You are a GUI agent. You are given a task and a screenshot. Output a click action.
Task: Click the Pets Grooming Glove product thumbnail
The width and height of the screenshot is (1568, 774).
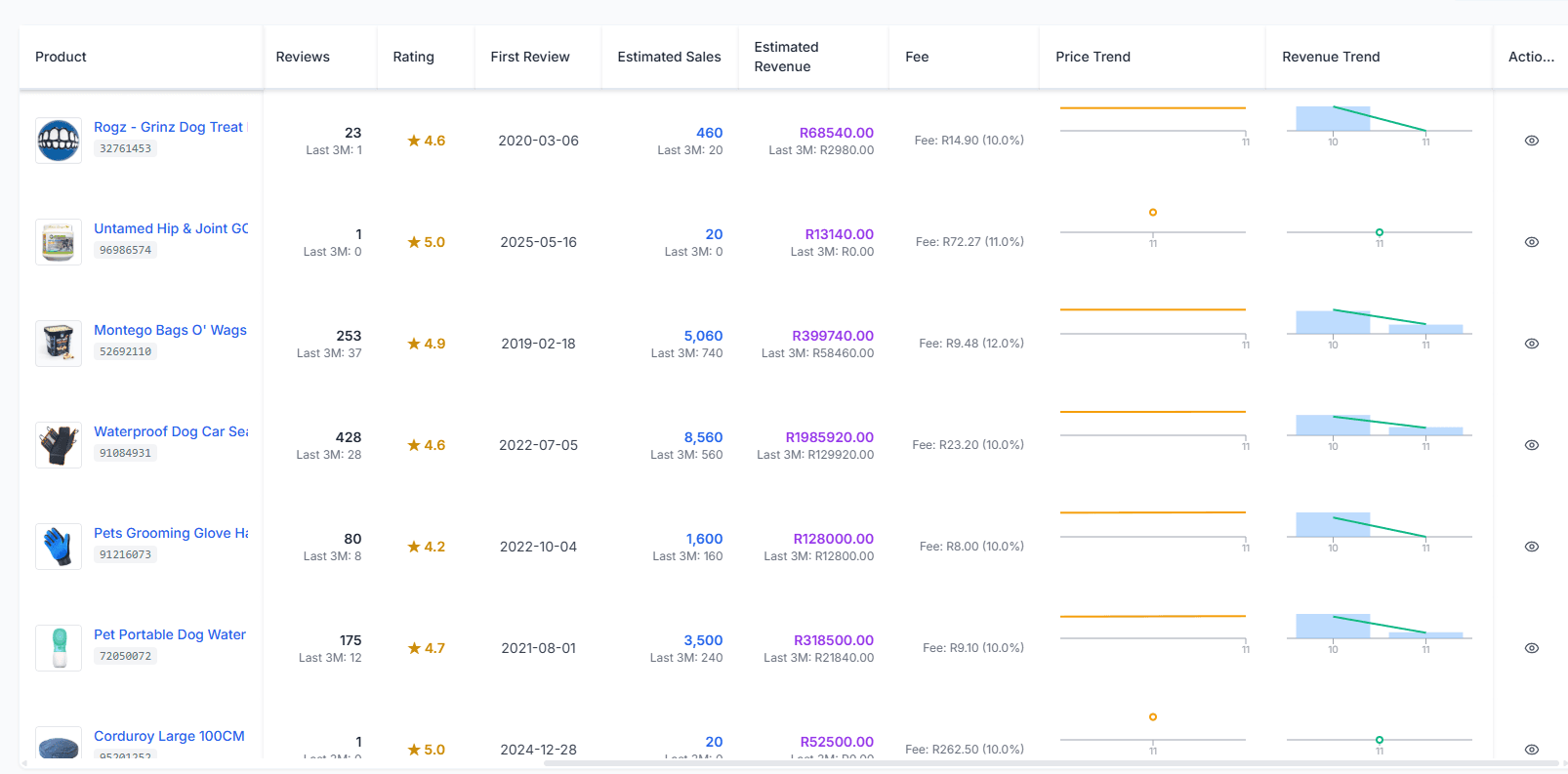[x=59, y=547]
